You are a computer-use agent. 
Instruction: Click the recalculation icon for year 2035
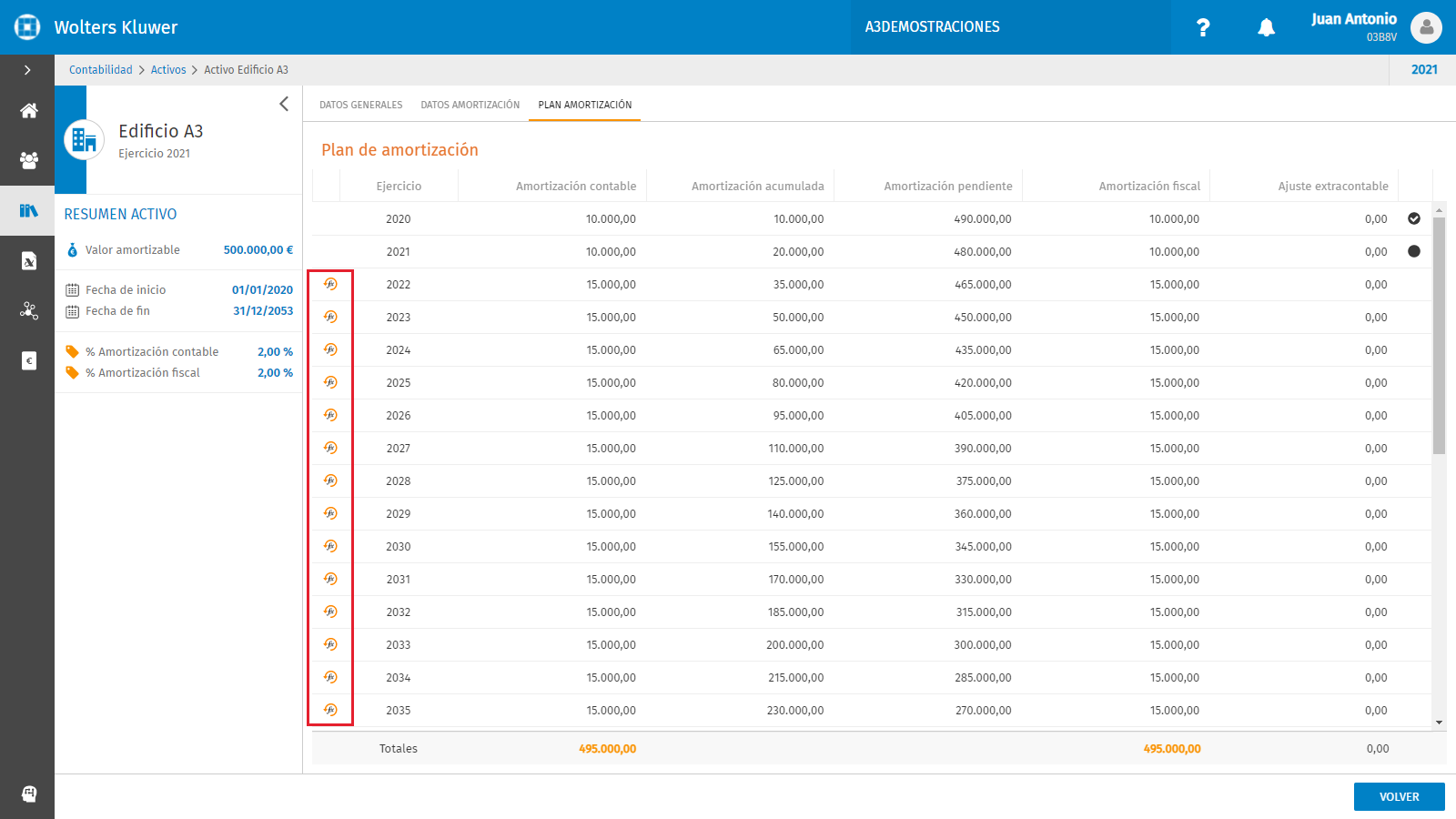330,710
